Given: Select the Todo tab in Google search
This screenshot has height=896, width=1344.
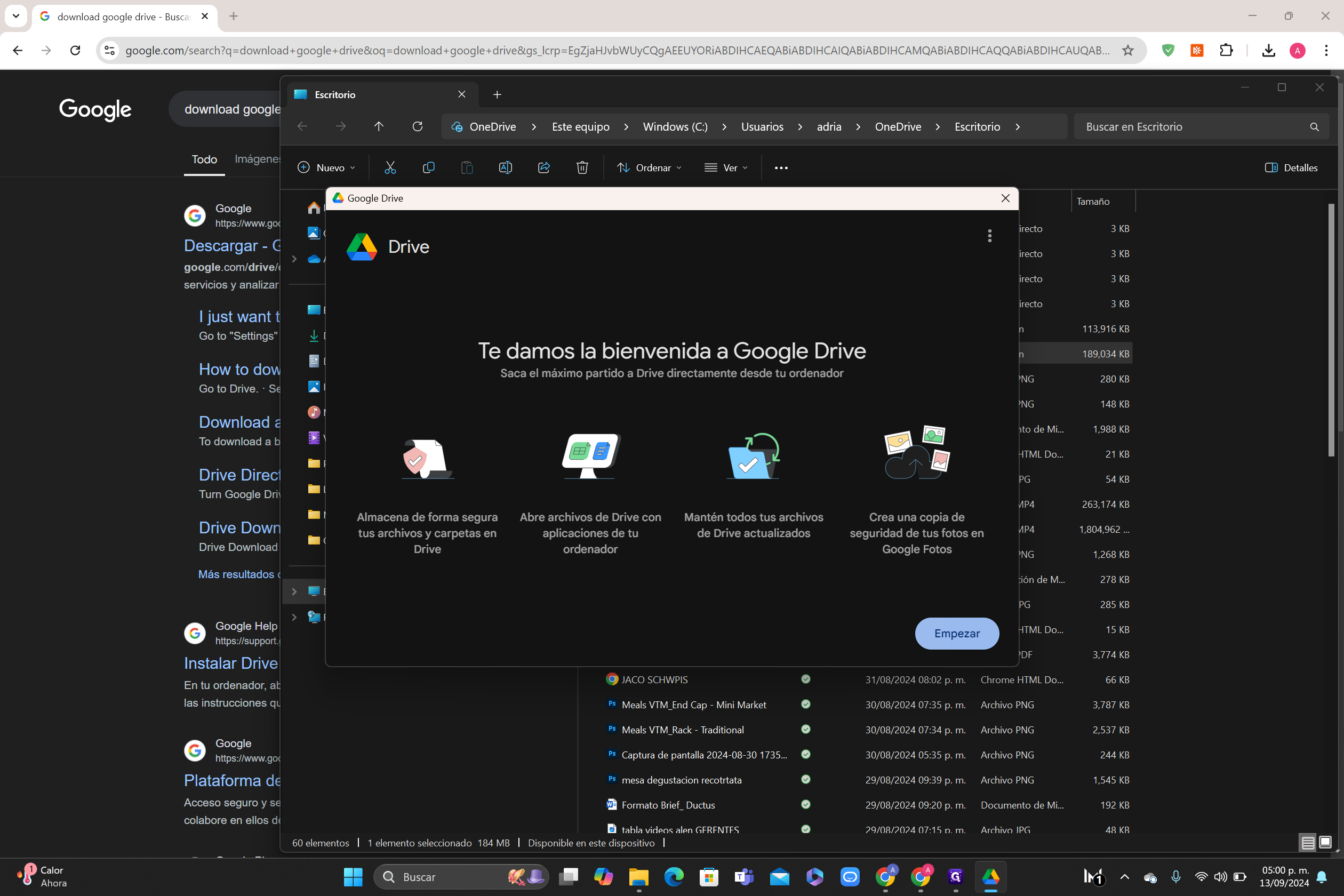Looking at the screenshot, I should pos(204,159).
